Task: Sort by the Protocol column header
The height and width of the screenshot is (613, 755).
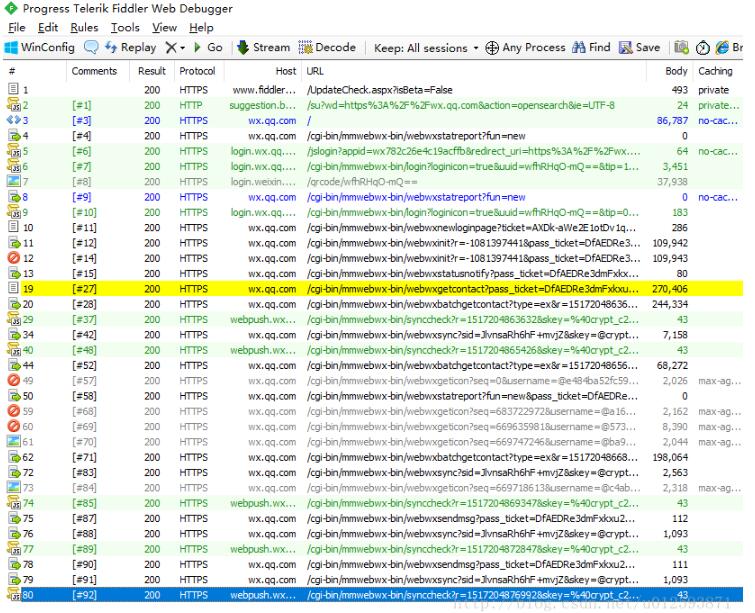Action: click(199, 71)
